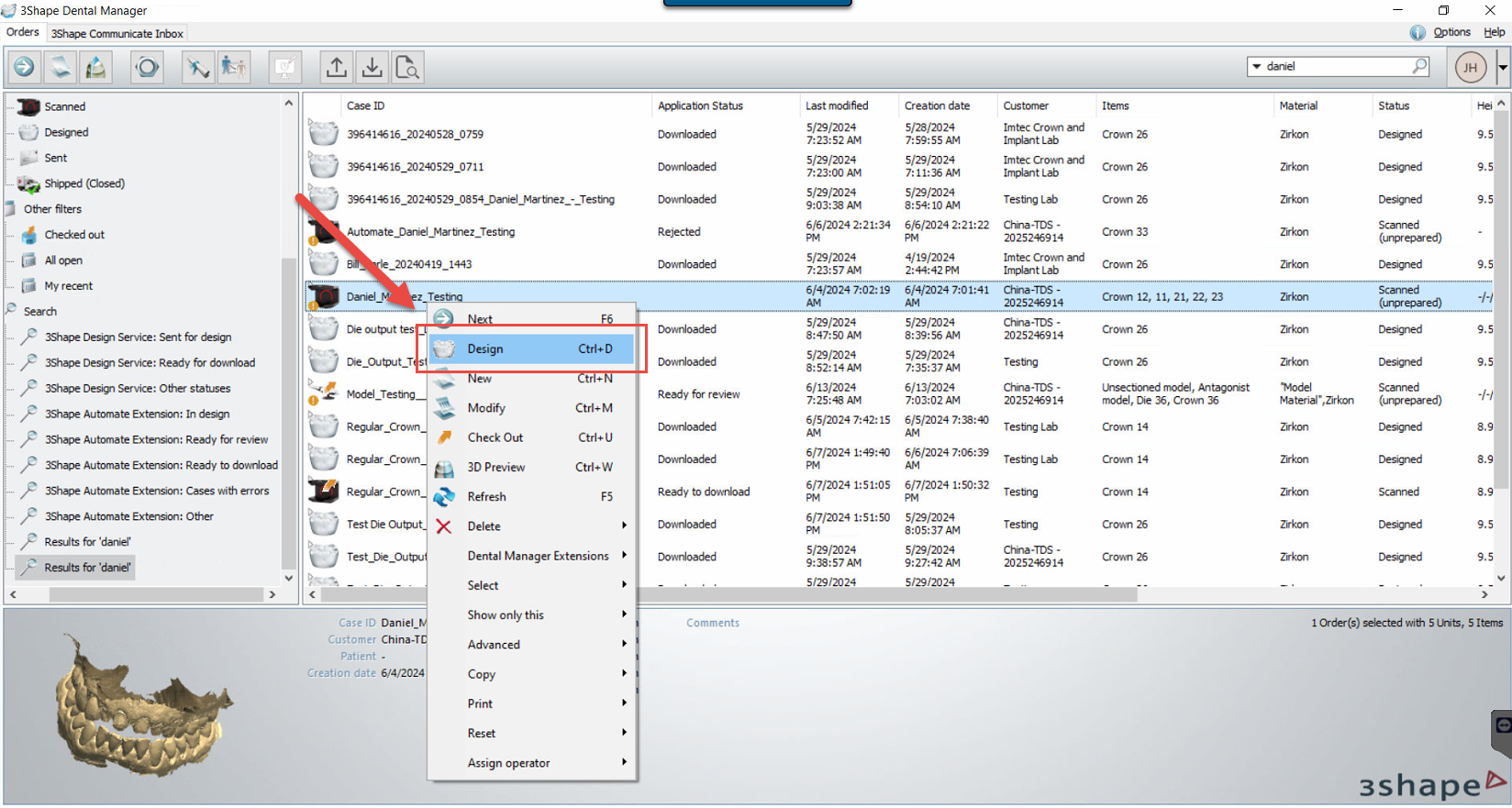
Task: Select the Scanned filter
Action: (x=64, y=106)
